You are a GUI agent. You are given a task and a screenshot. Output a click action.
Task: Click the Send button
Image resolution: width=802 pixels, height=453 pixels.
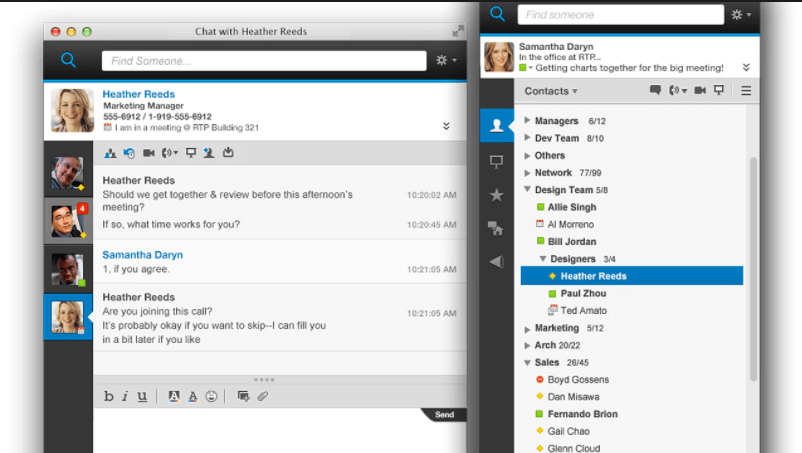[x=444, y=415]
